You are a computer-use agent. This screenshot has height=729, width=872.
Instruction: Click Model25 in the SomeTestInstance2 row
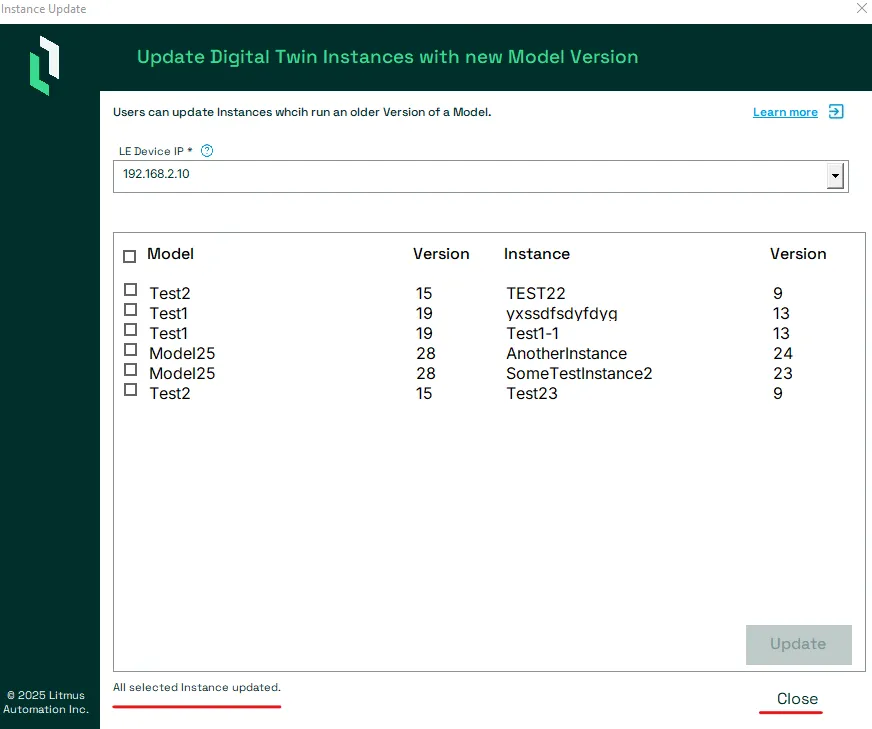182,373
